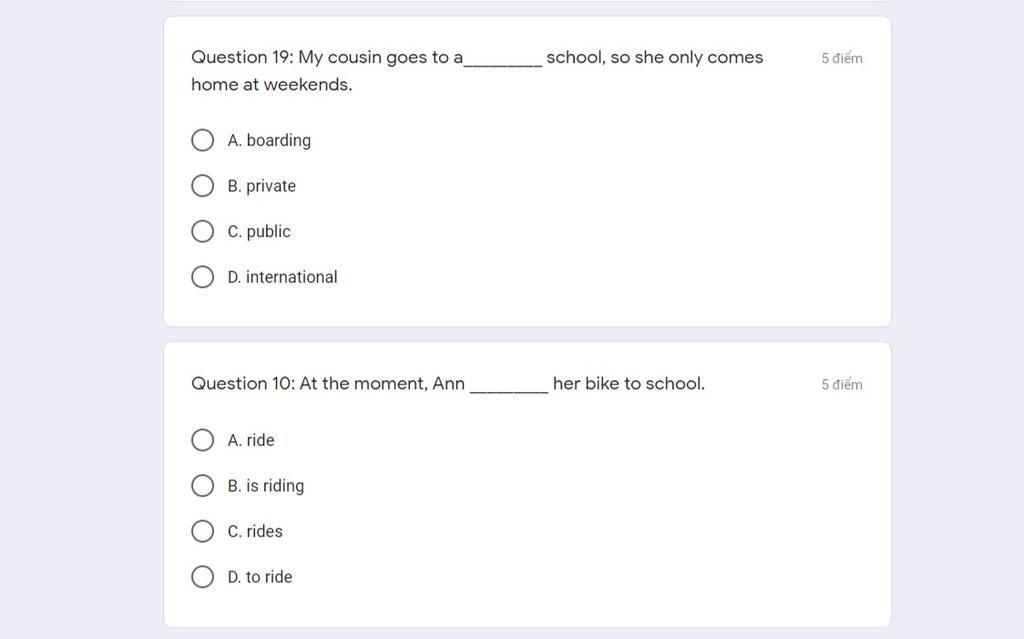The image size is (1024, 639).
Task: Pick the 'D. international' radio button
Action: [202, 277]
